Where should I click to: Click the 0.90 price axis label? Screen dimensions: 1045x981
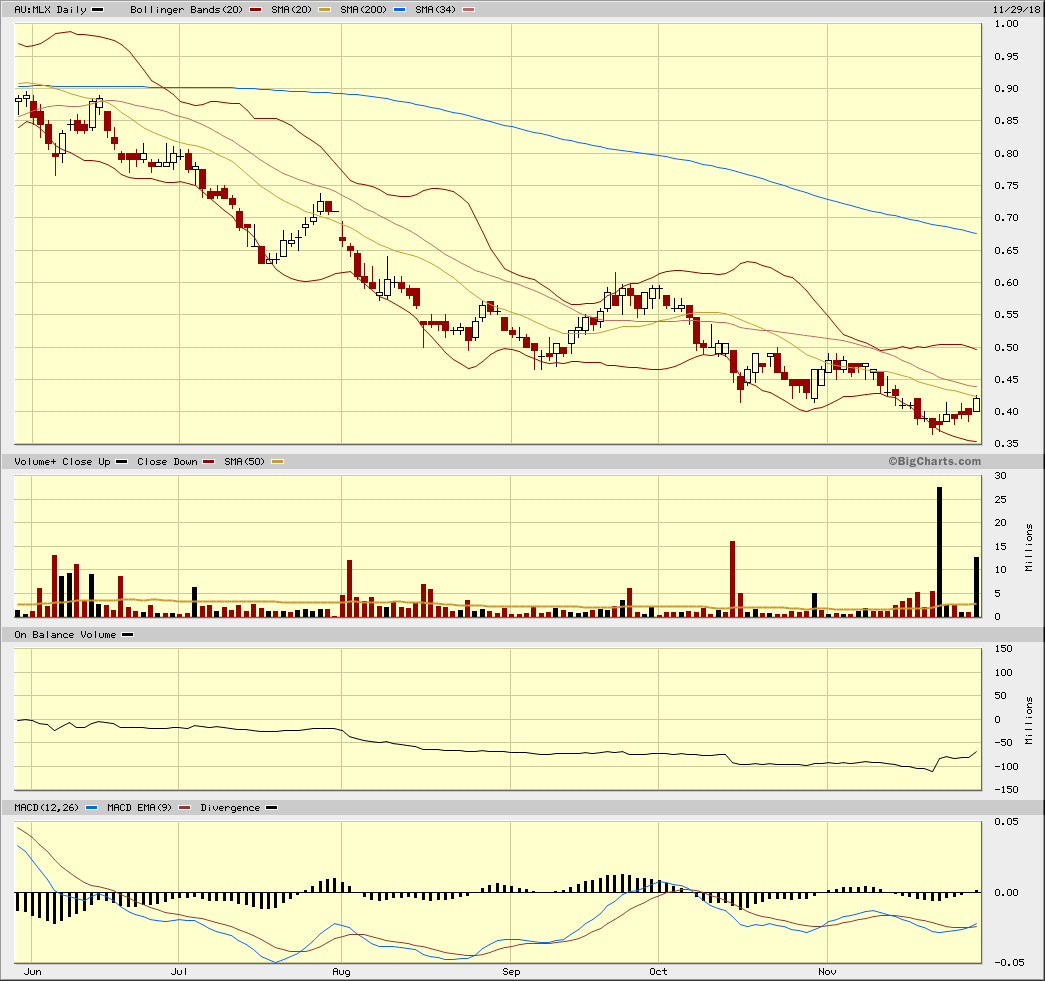coord(1006,89)
